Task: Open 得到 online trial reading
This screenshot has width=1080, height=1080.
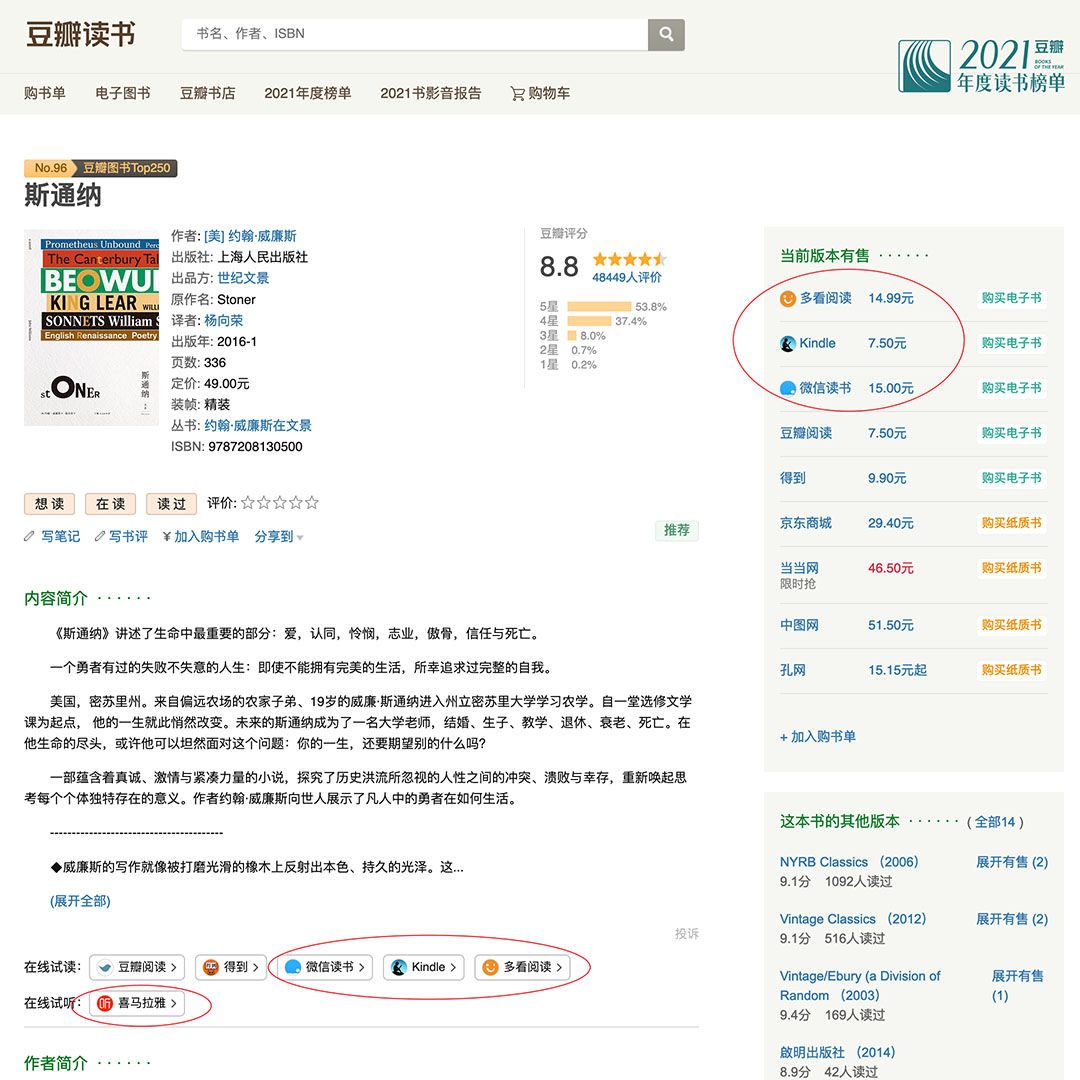Action: [x=231, y=967]
